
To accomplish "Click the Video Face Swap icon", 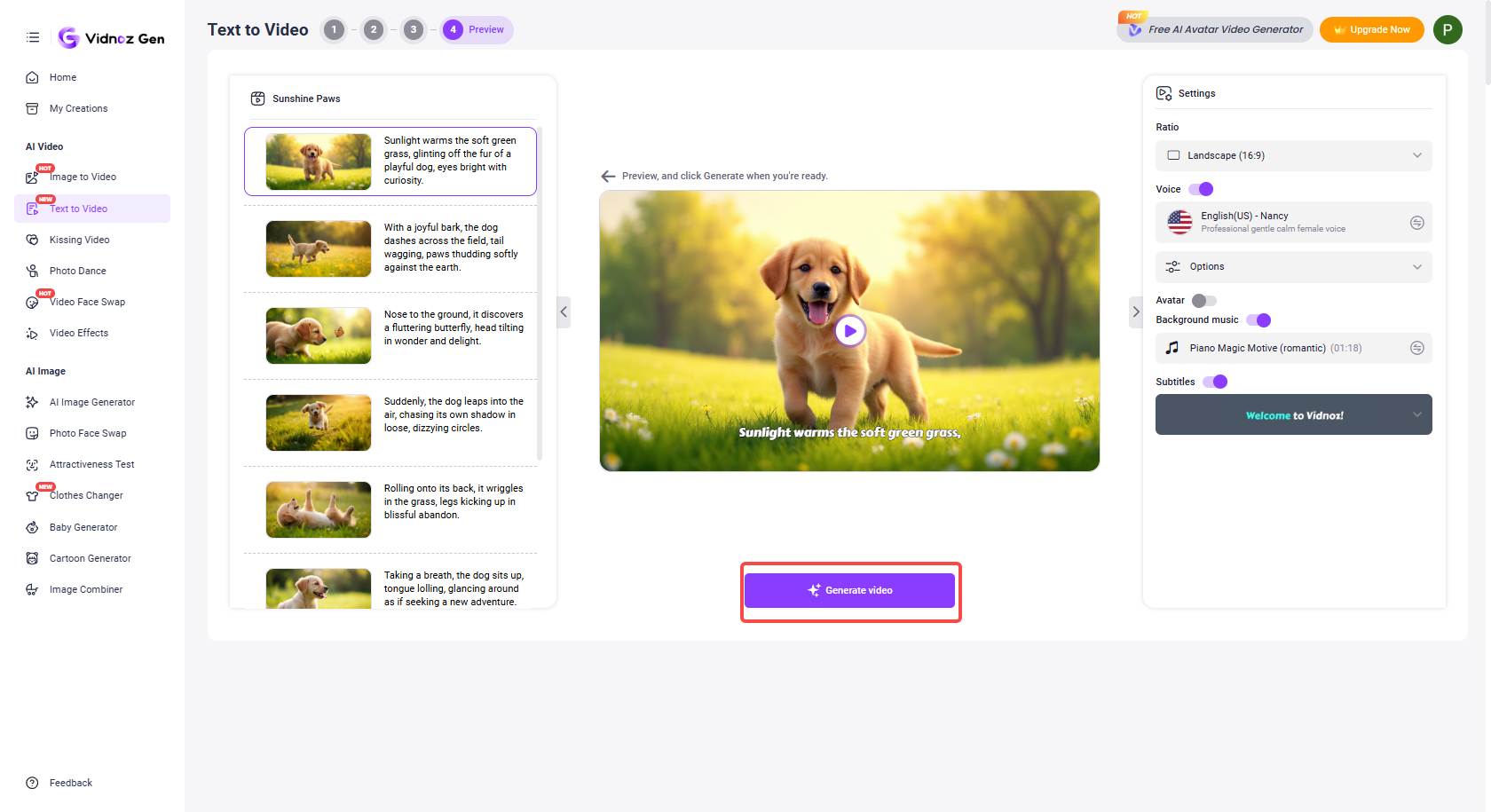I will click(x=32, y=303).
